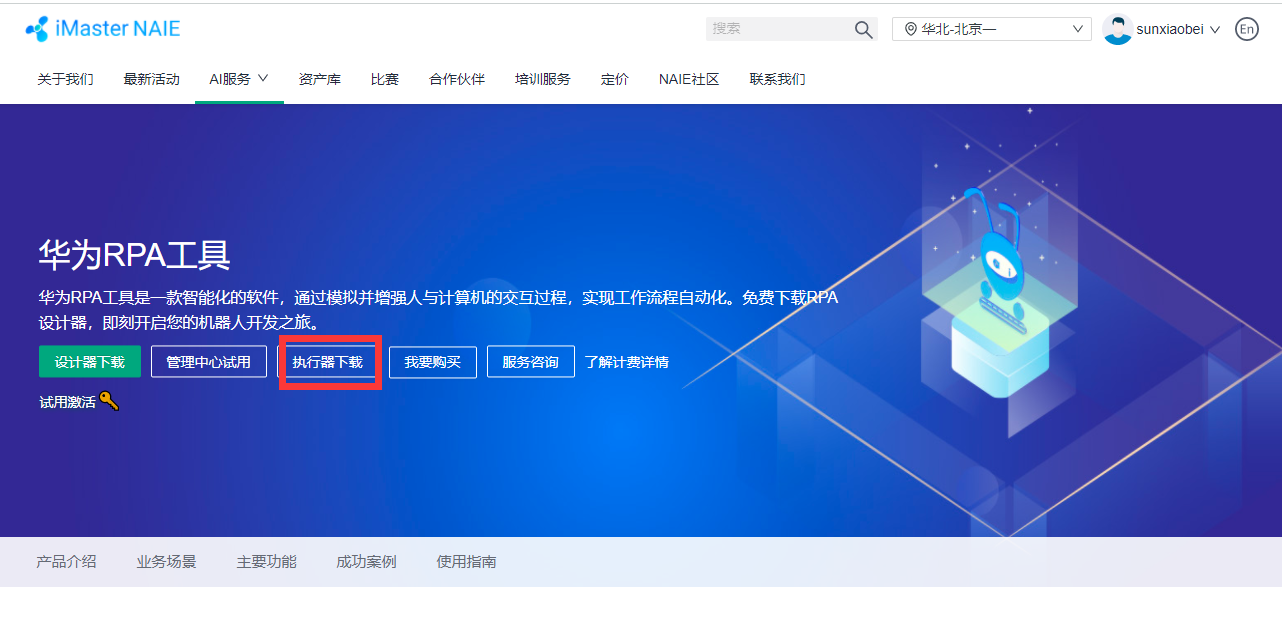Switch language with the En icon
The height and width of the screenshot is (629, 1282).
point(1246,29)
